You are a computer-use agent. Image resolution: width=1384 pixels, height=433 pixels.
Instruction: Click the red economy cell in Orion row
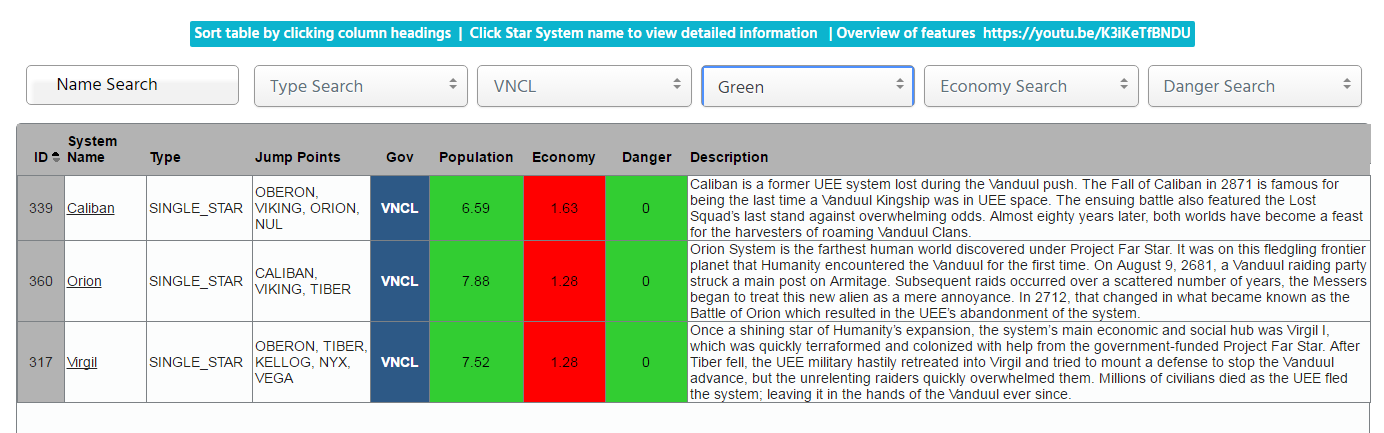click(565, 281)
